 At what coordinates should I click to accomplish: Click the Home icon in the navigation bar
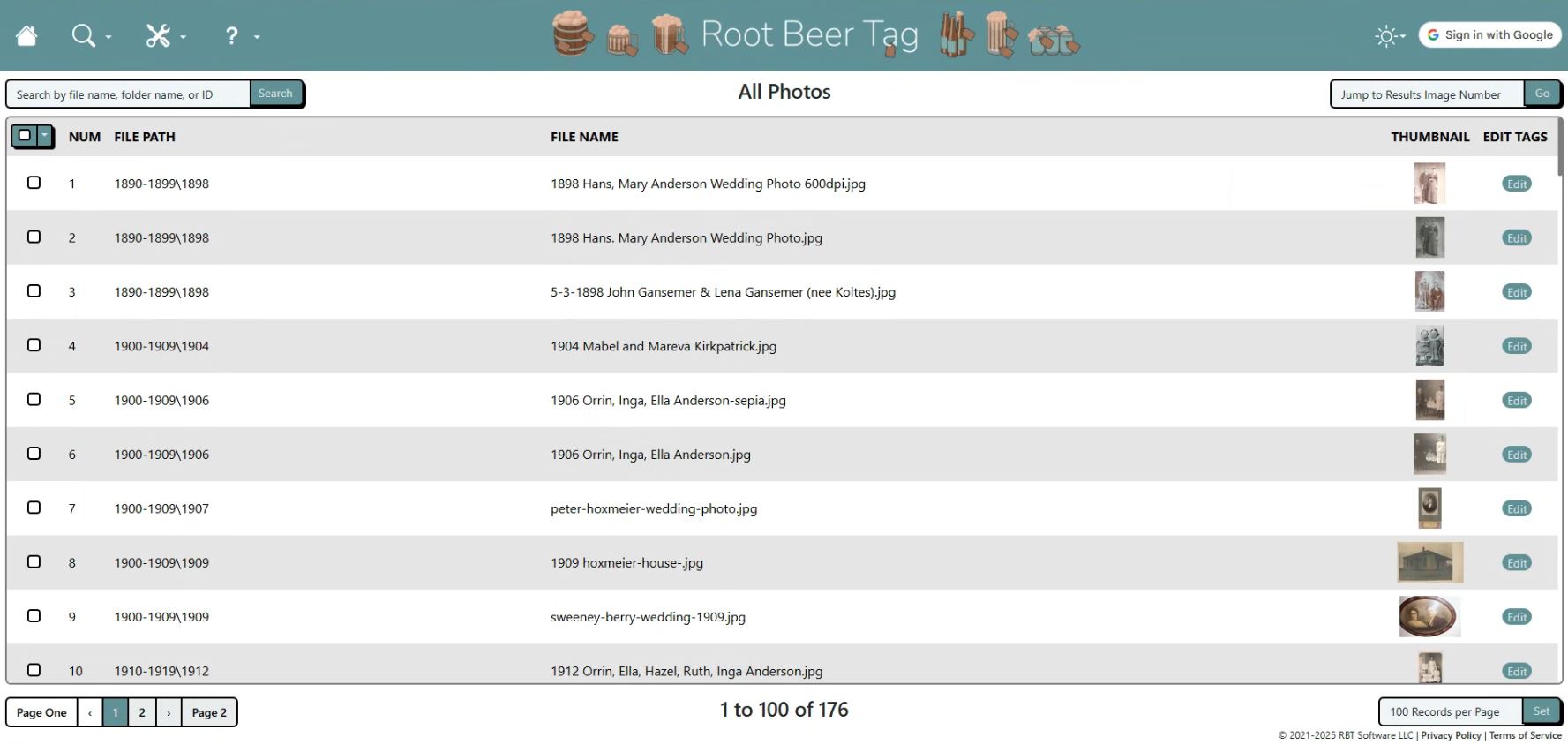[26, 35]
